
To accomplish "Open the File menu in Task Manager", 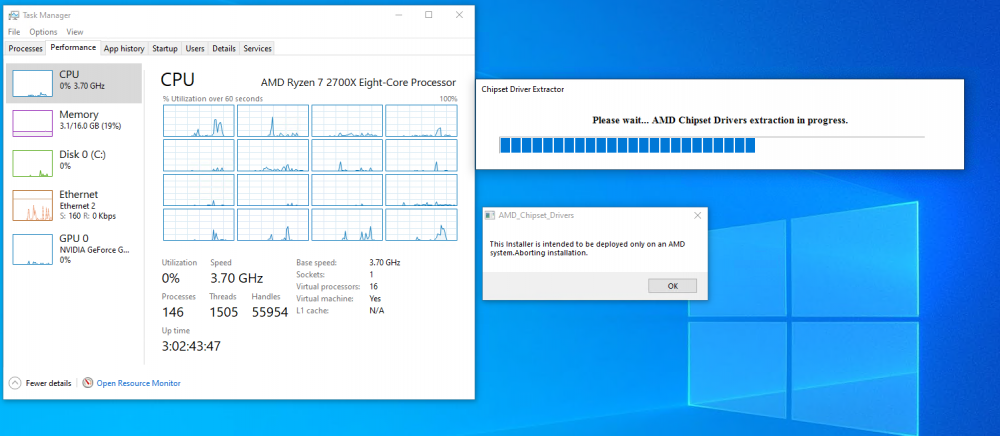I will [x=14, y=32].
